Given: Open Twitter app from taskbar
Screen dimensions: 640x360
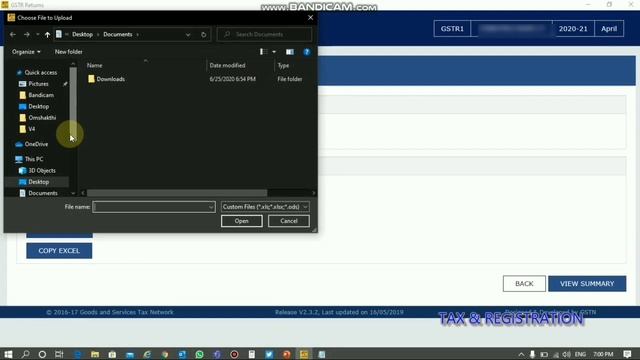Looking at the screenshot, I should click(269, 354).
